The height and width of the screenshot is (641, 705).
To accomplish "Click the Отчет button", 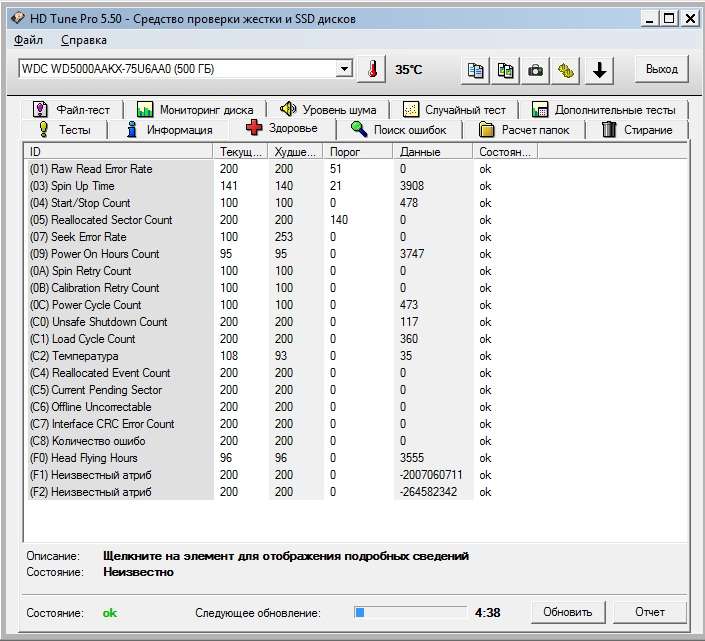I will pos(650,612).
